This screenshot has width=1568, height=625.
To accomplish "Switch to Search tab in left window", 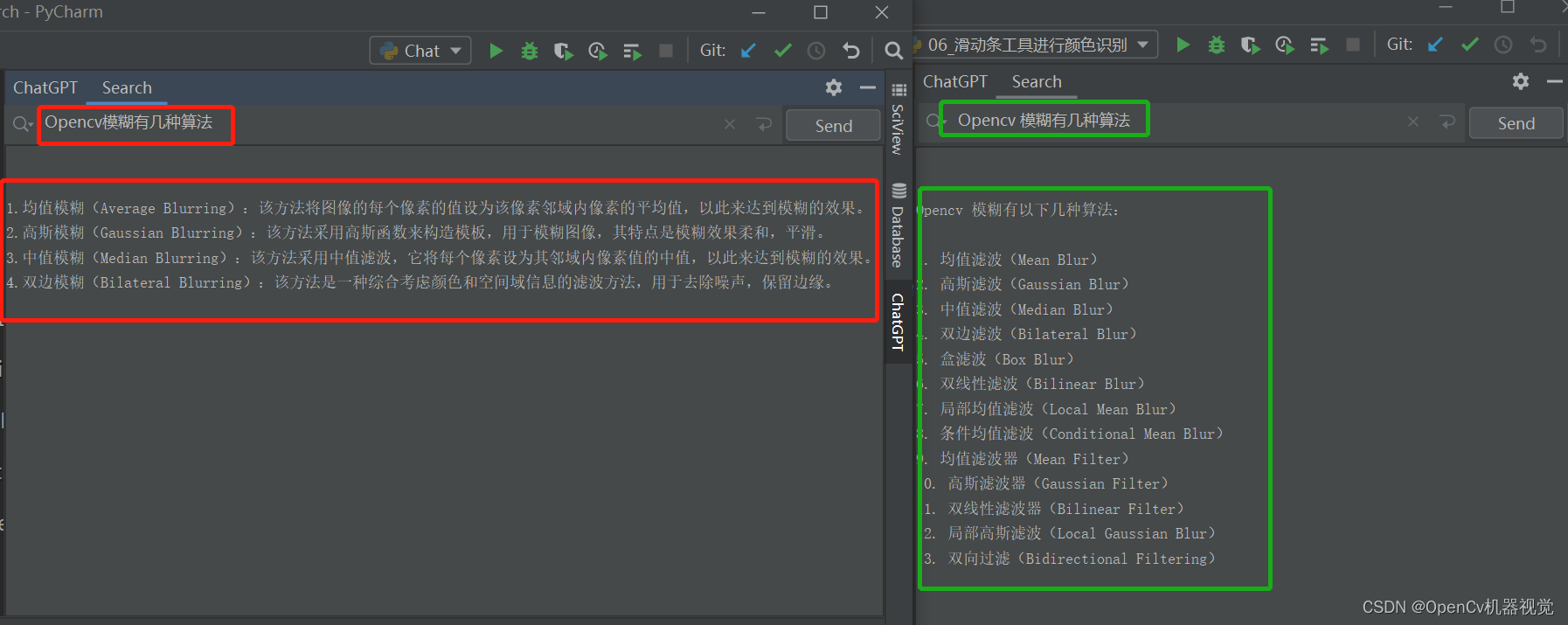I will [x=127, y=87].
